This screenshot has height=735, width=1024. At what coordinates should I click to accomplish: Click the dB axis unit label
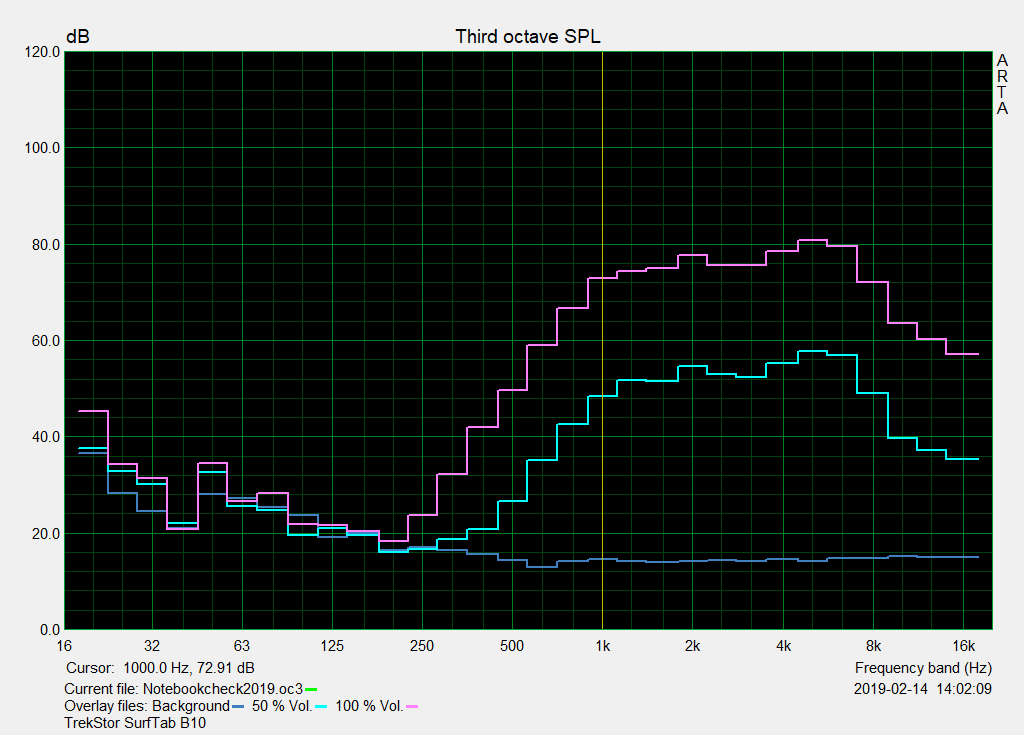(x=78, y=37)
